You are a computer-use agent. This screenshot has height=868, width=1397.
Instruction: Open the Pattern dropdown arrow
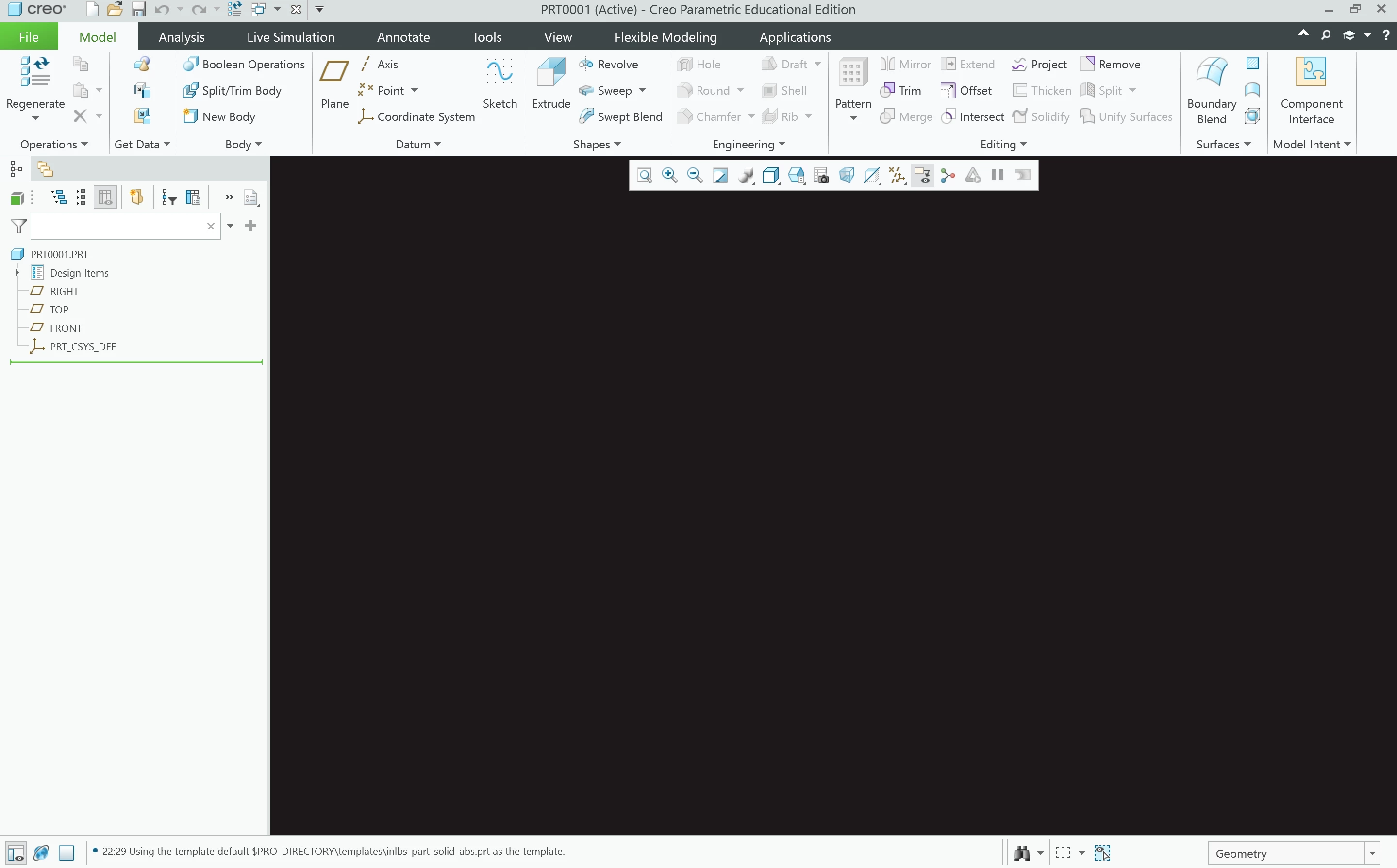853,119
